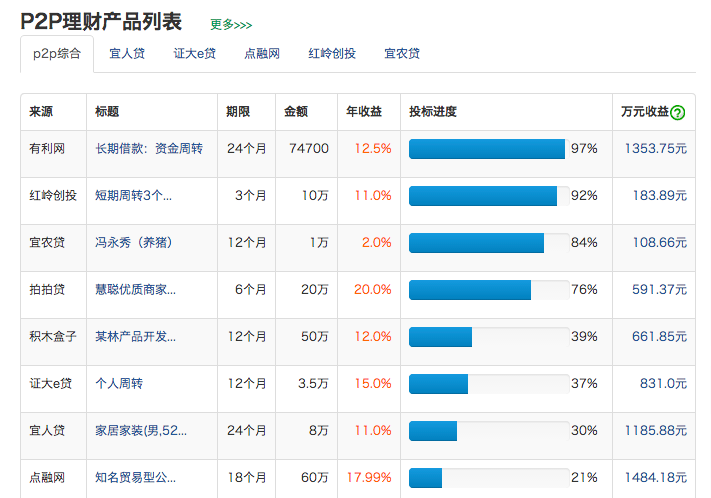This screenshot has width=711, height=498.
Task: Select the 证大e贷 tab
Action: point(194,54)
